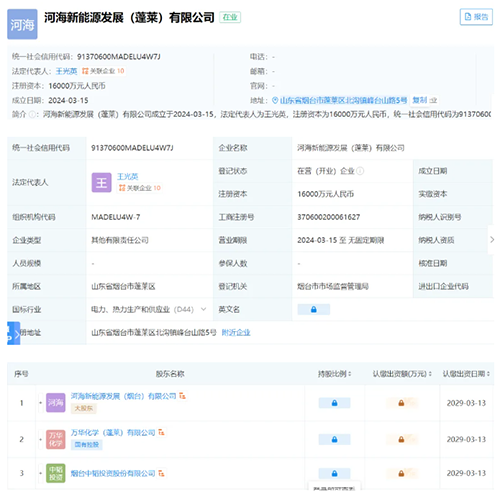Sort by 认缴出资日期 column header
This screenshot has height=504, width=500.
click(x=466, y=374)
